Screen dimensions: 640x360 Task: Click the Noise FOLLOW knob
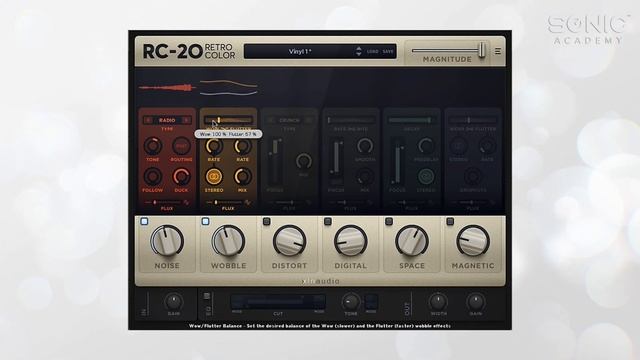click(153, 177)
